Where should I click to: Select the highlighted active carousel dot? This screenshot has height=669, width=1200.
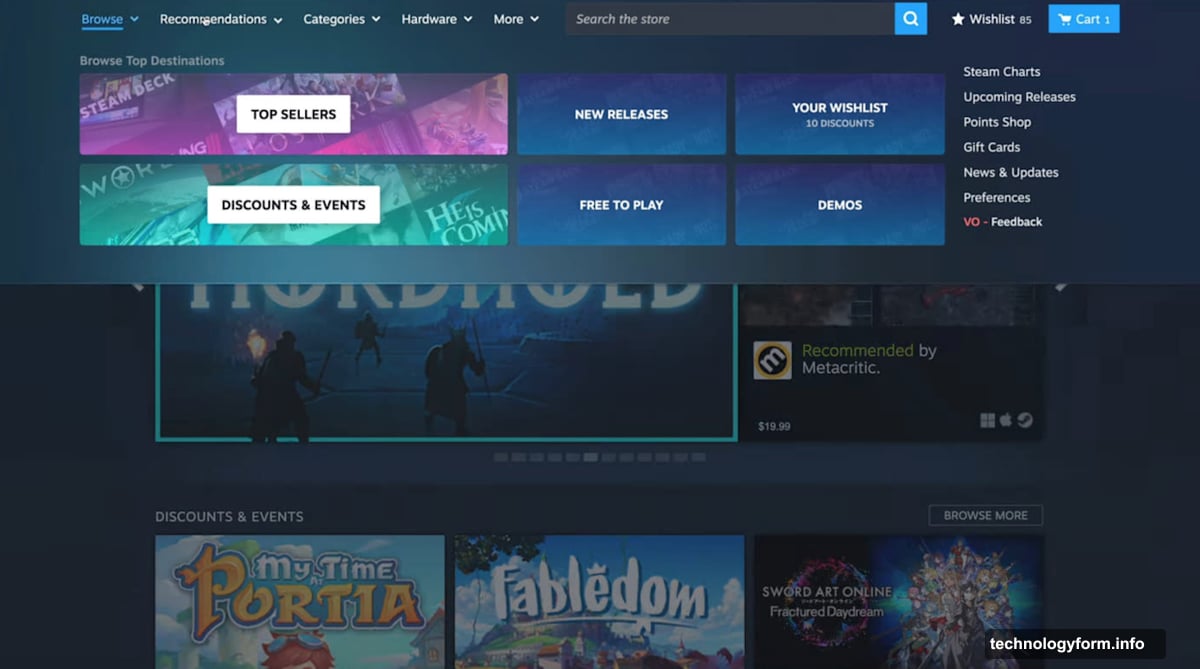click(591, 457)
